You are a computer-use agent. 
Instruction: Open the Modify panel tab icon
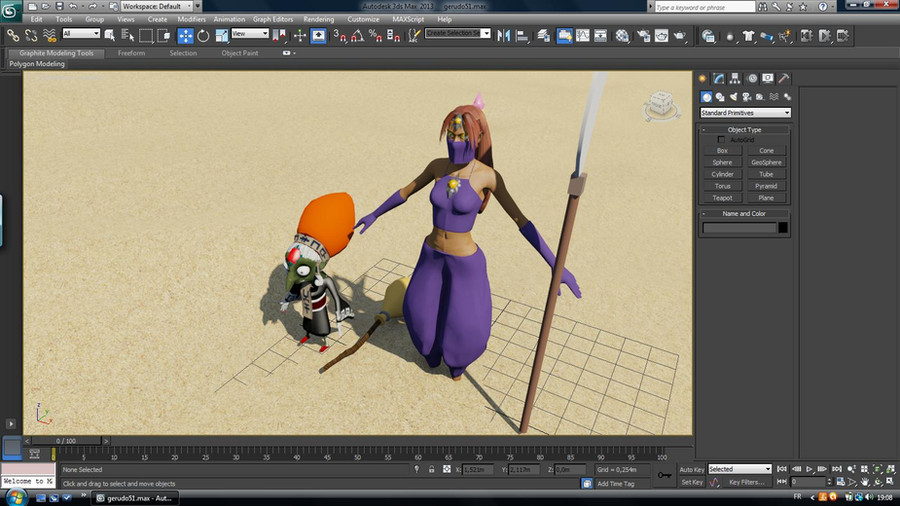[719, 78]
